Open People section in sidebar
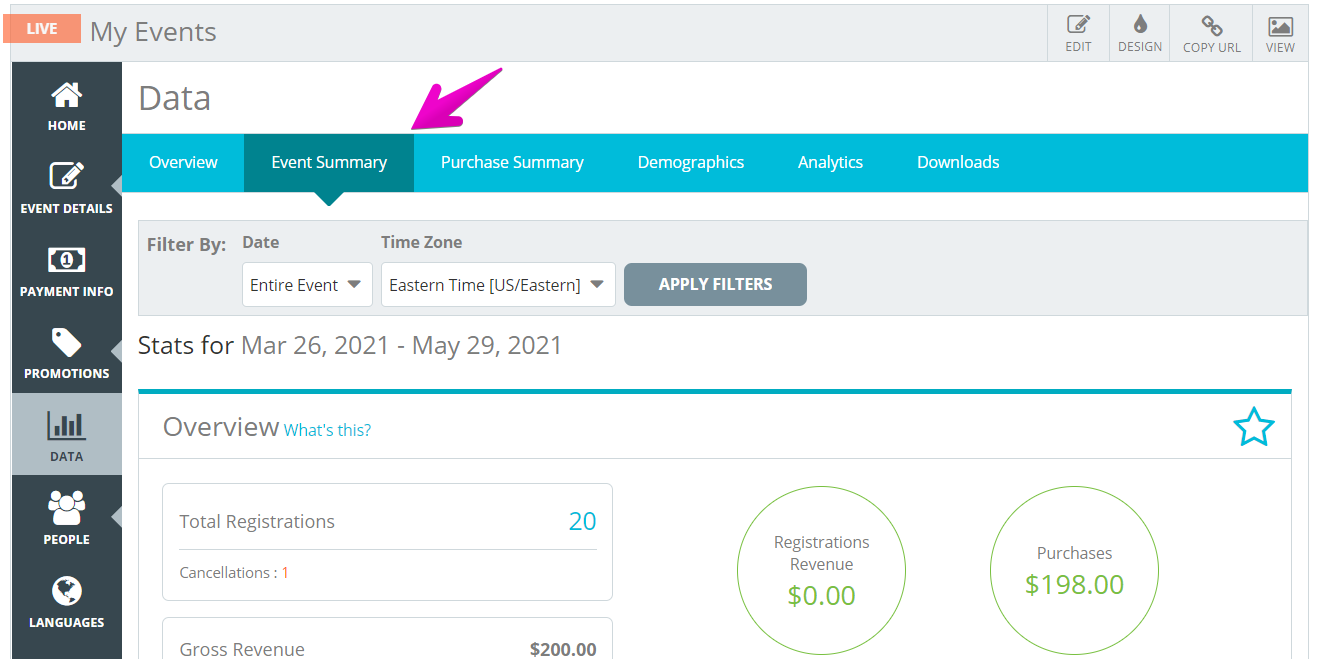The width and height of the screenshot is (1320, 659). (67, 517)
